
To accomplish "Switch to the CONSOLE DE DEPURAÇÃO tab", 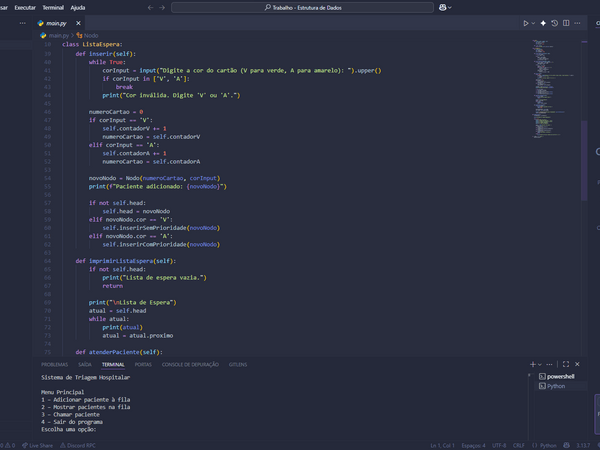I will (x=190, y=365).
